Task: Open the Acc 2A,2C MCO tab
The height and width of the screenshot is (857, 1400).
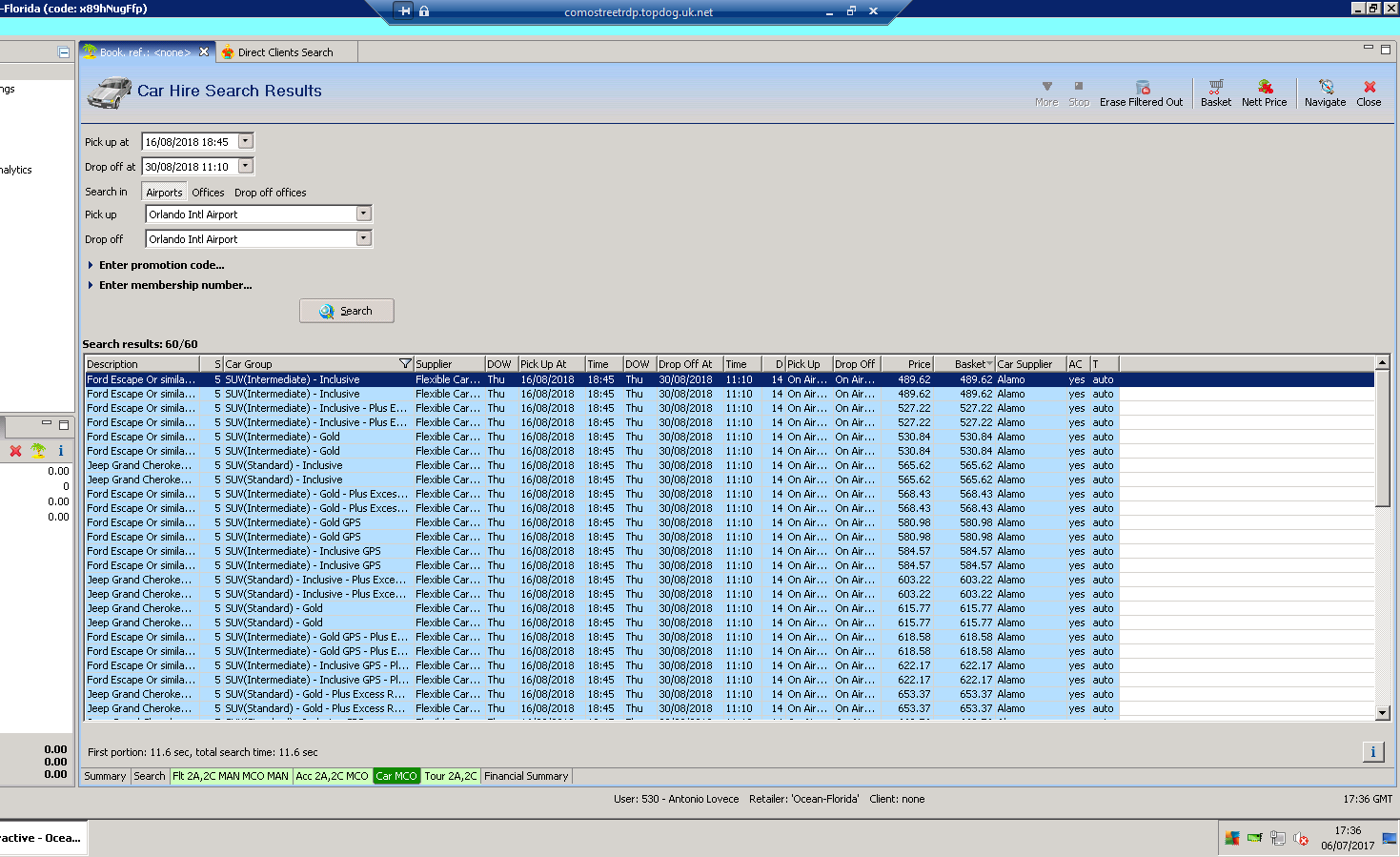Action: (332, 776)
